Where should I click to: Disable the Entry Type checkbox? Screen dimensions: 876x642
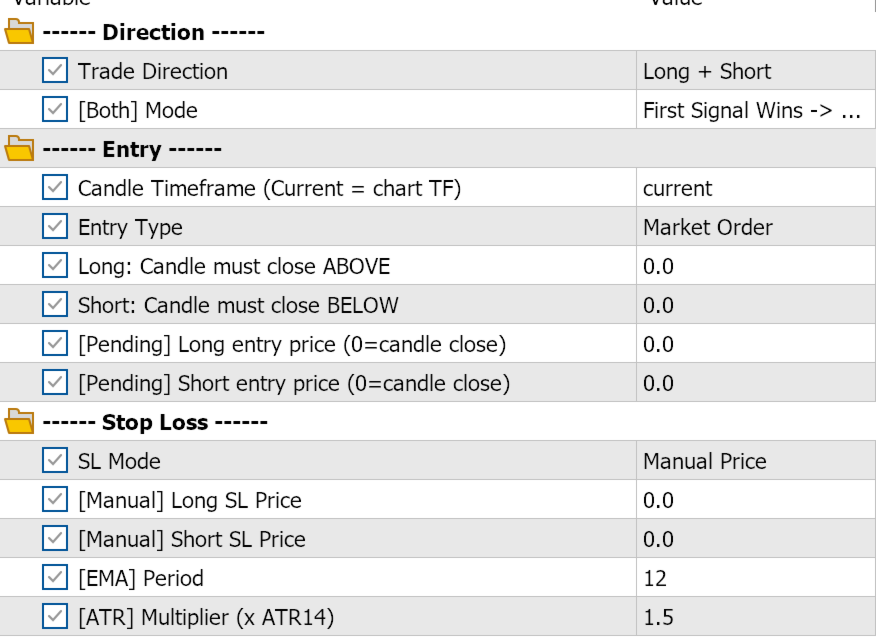coord(56,227)
